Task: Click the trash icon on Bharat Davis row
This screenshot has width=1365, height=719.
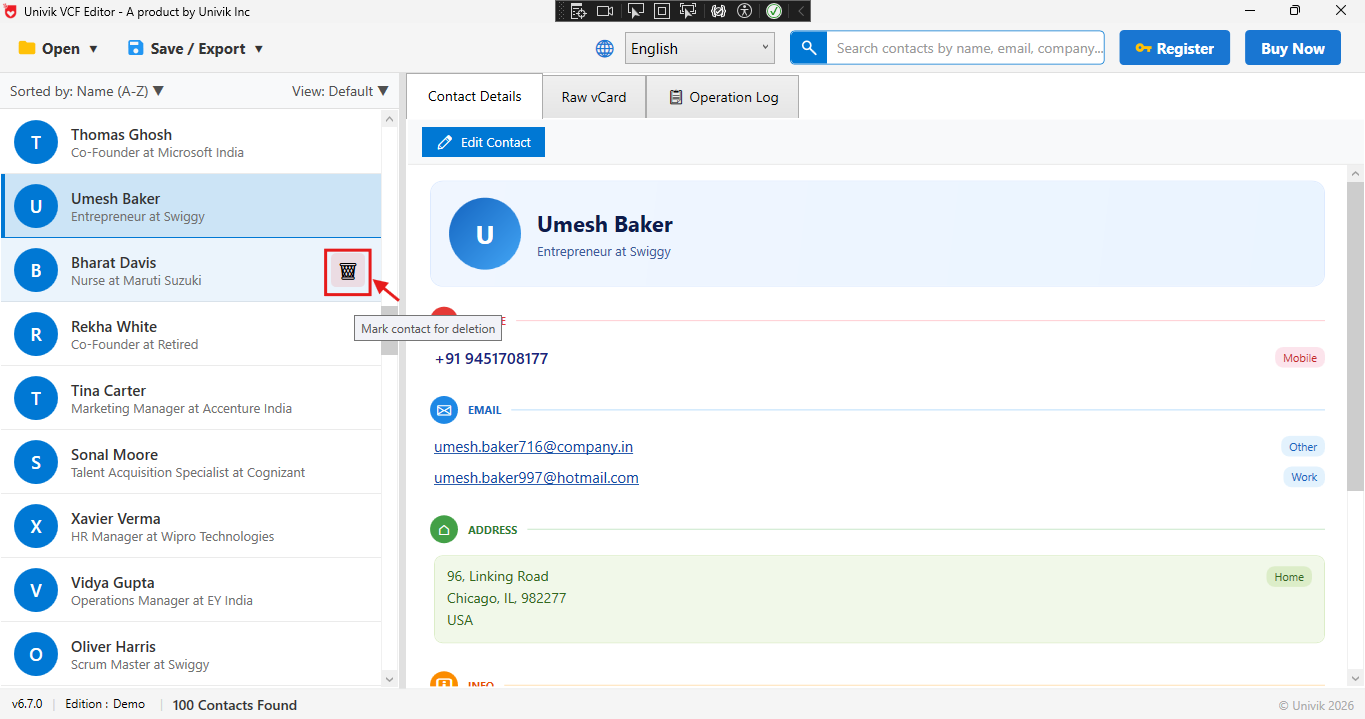Action: click(348, 271)
